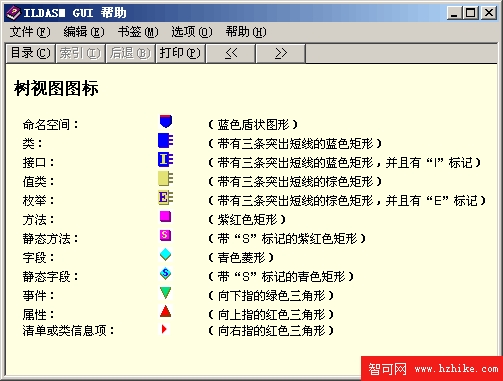Click the enum icon marked with E

166,197
